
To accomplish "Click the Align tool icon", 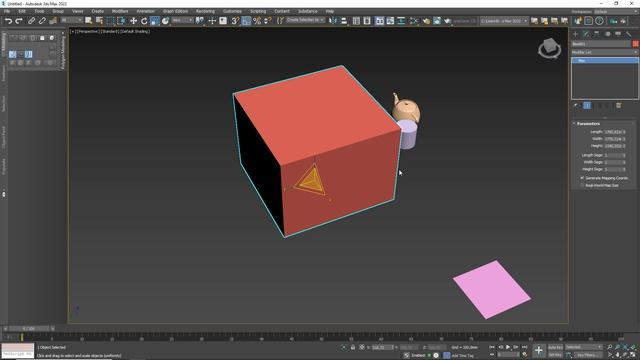I will [344, 21].
